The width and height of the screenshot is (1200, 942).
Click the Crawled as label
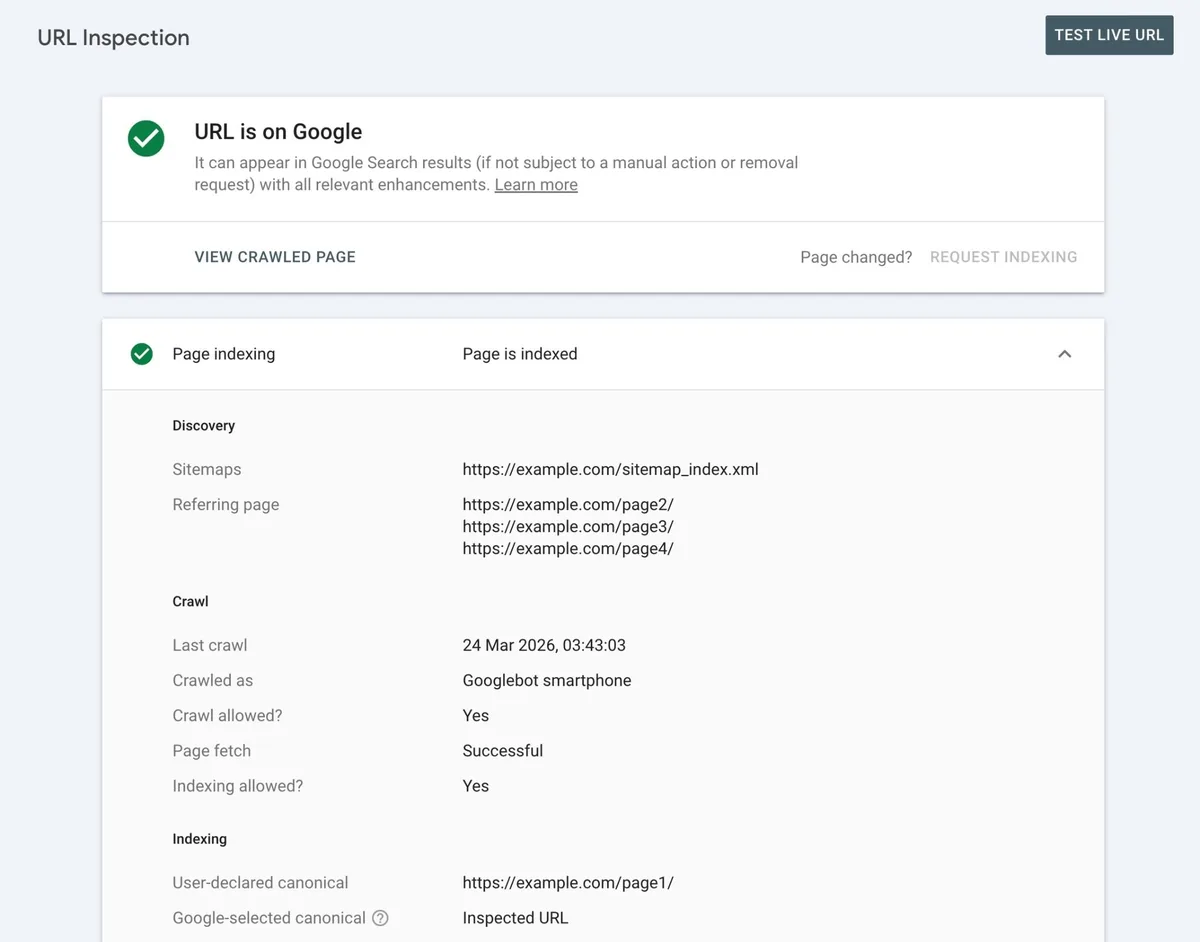(213, 680)
